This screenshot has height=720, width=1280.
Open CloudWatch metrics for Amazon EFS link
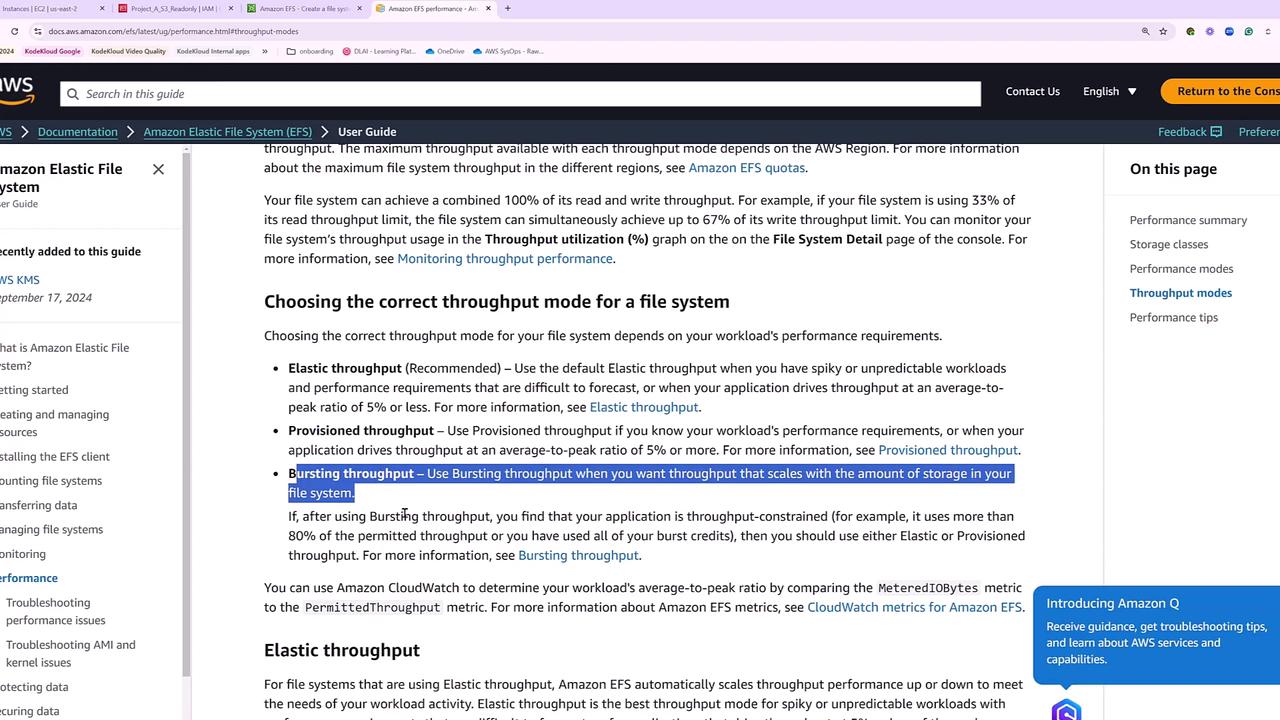click(x=914, y=607)
